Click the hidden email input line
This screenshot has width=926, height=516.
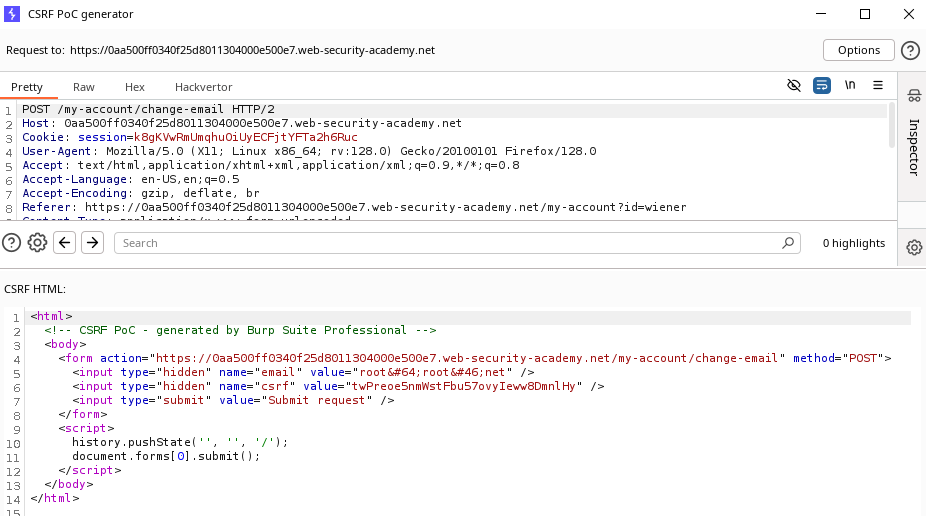point(304,373)
